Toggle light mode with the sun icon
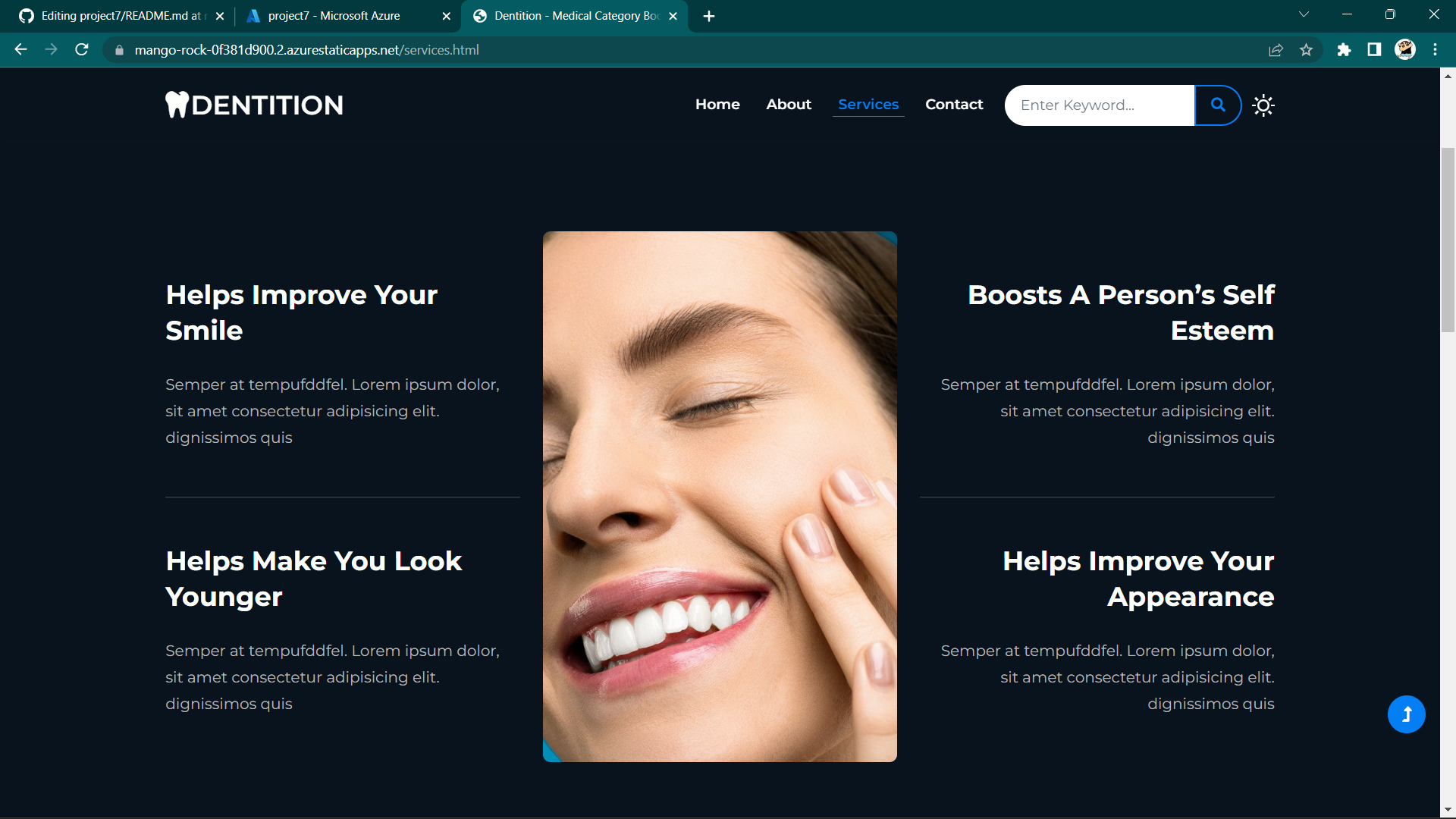The height and width of the screenshot is (819, 1456). tap(1263, 105)
